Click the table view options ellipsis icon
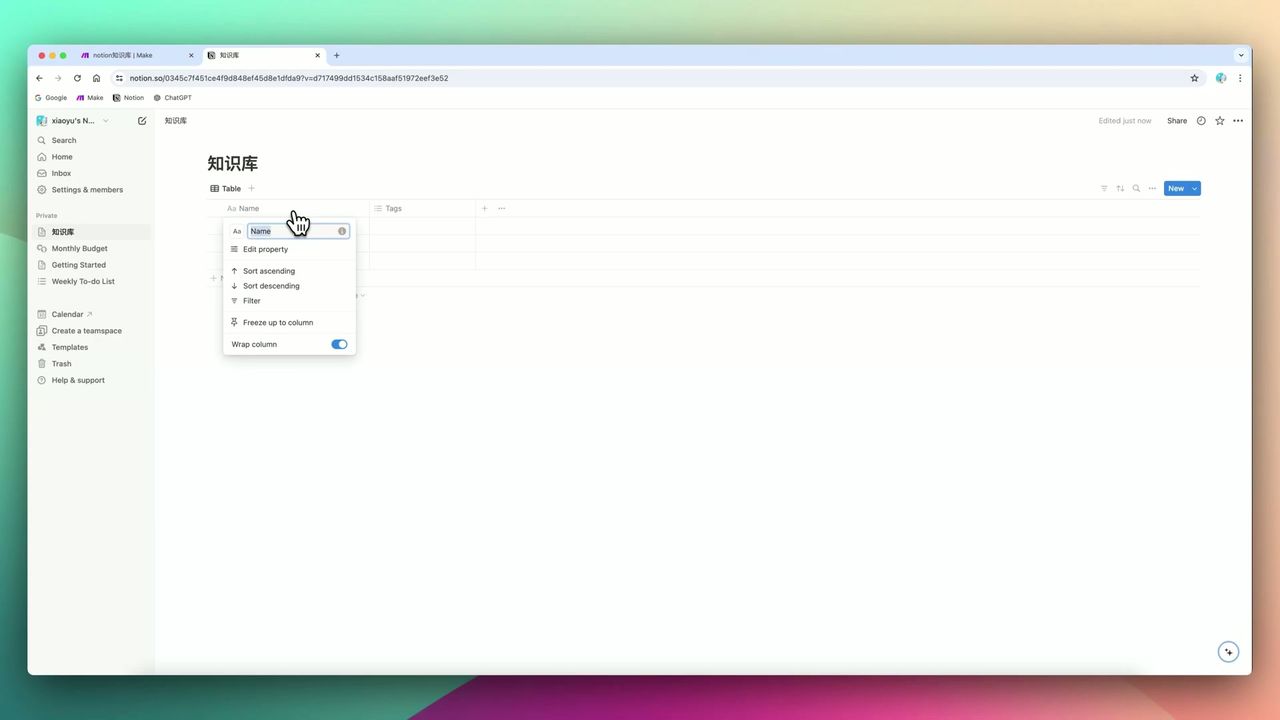1280x720 pixels. click(x=1151, y=188)
